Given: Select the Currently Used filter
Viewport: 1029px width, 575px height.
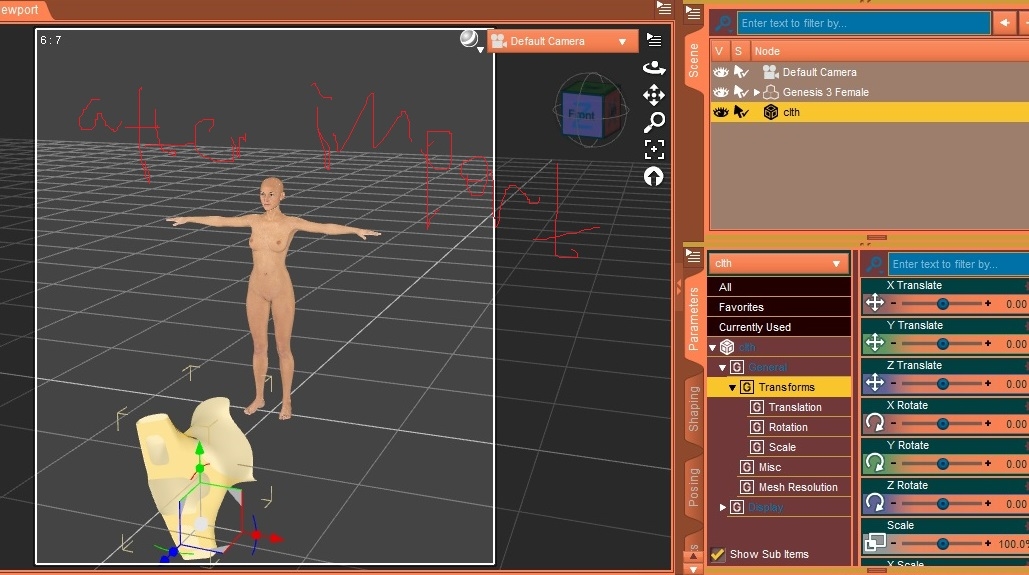Looking at the screenshot, I should 754,327.
